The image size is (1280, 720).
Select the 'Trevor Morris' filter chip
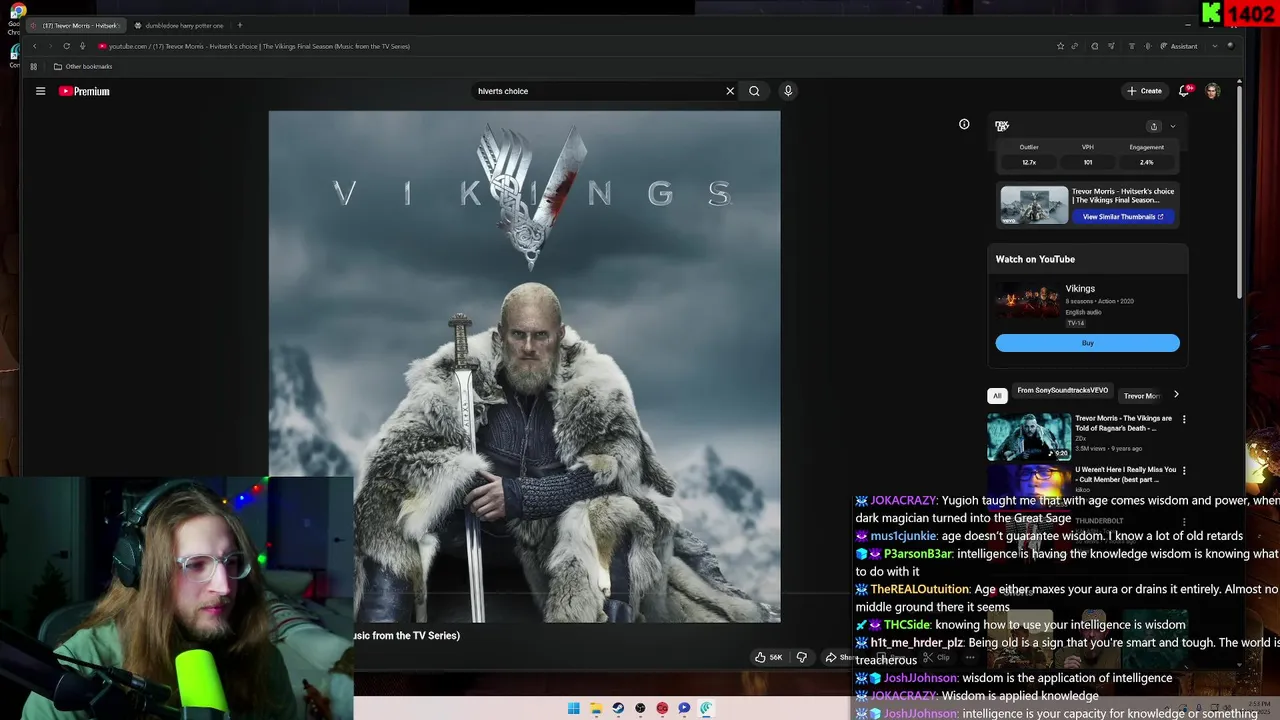[1141, 395]
